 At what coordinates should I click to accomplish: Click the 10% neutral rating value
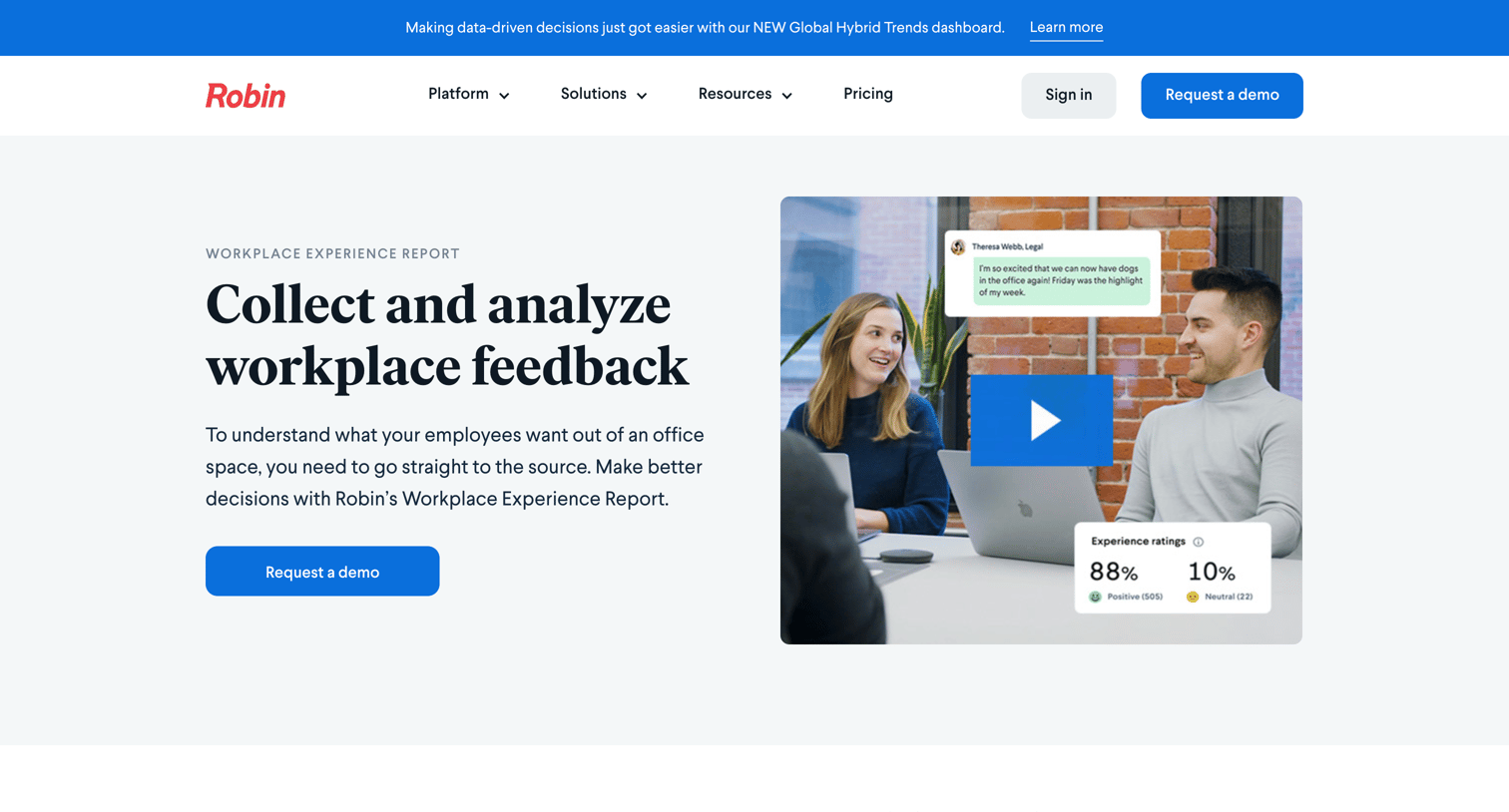click(1212, 572)
